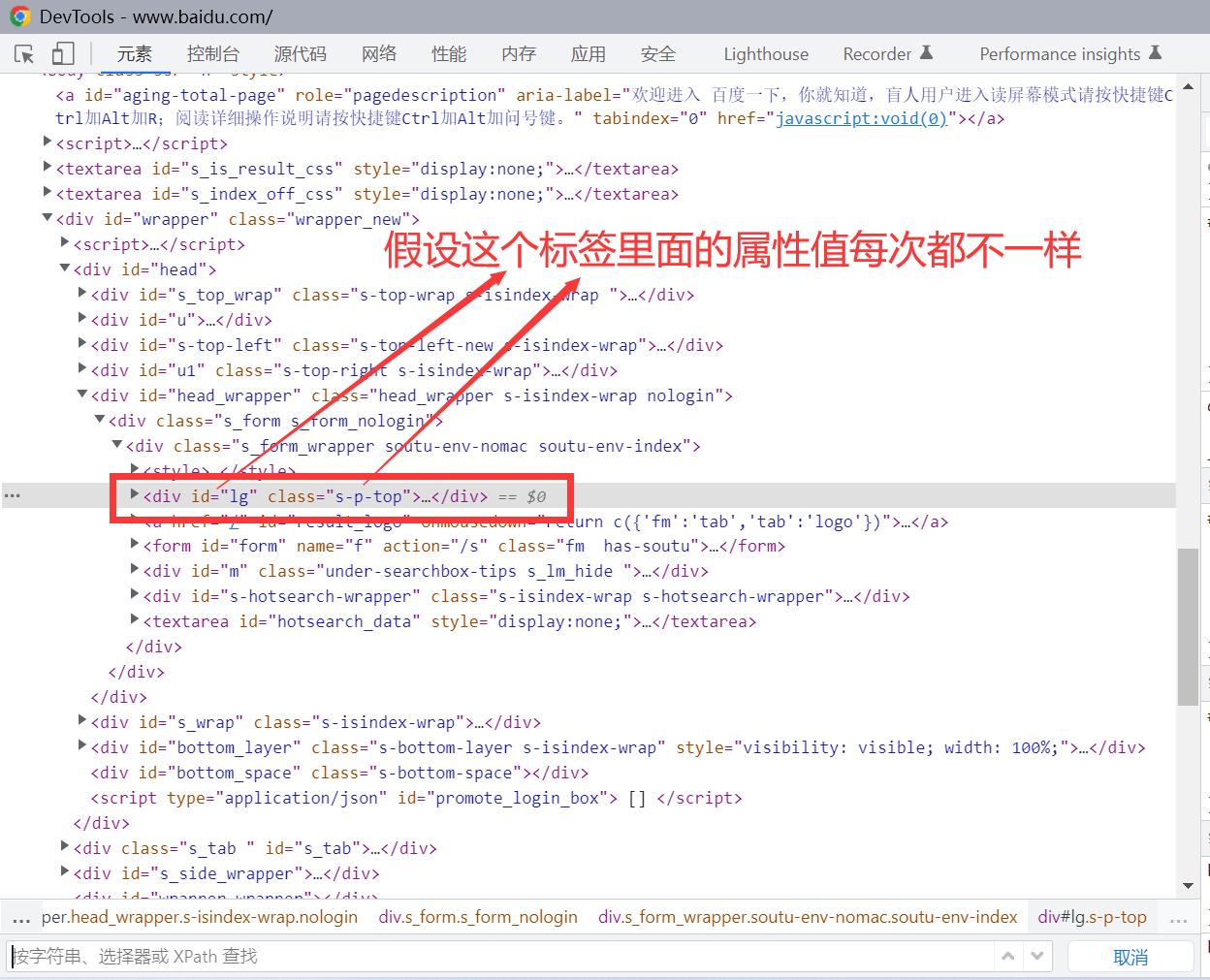Open the javascript:void(0) href link
The image size is (1210, 980).
tap(861, 118)
